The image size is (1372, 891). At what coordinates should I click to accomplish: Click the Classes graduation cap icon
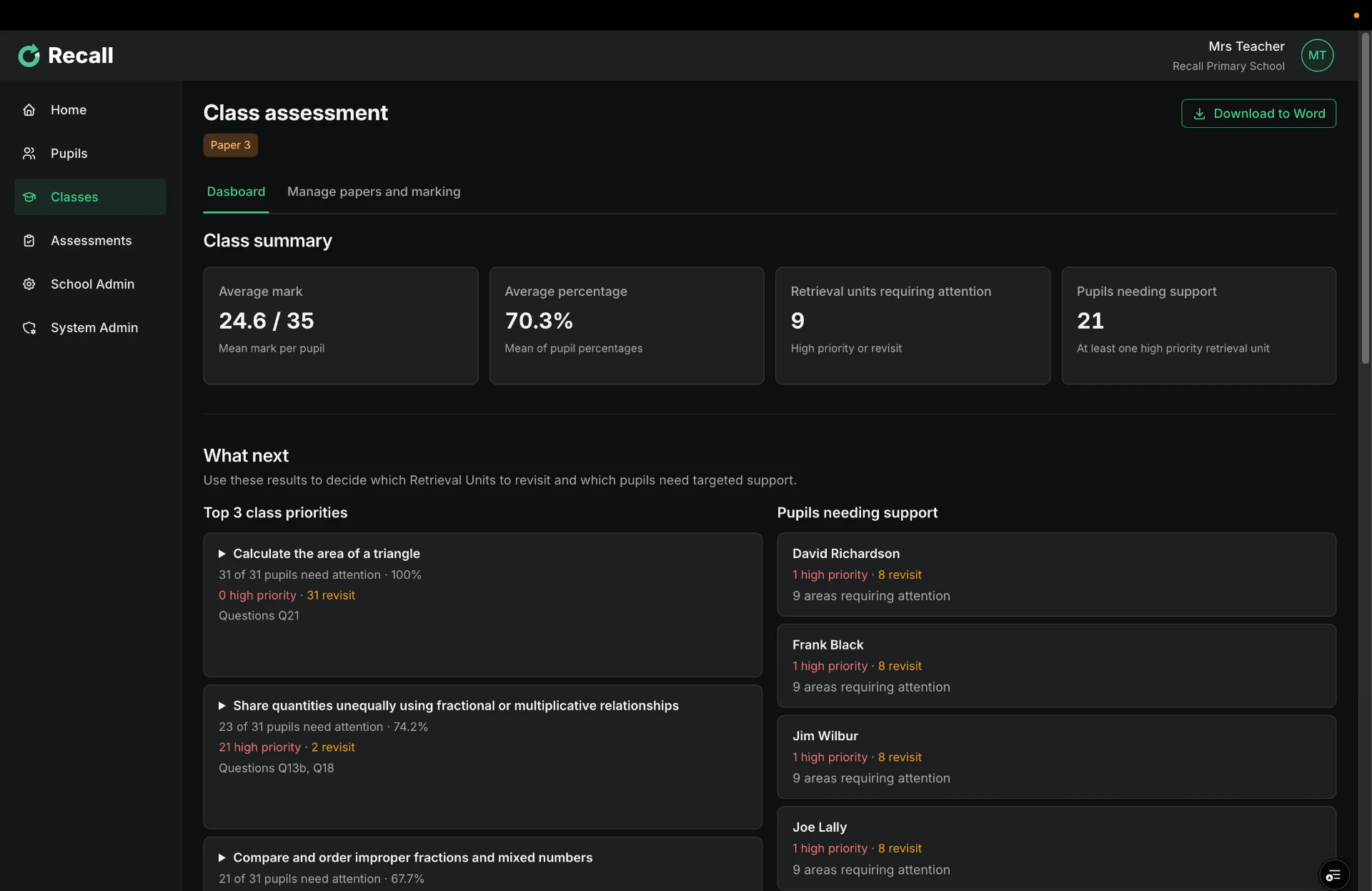[x=29, y=197]
